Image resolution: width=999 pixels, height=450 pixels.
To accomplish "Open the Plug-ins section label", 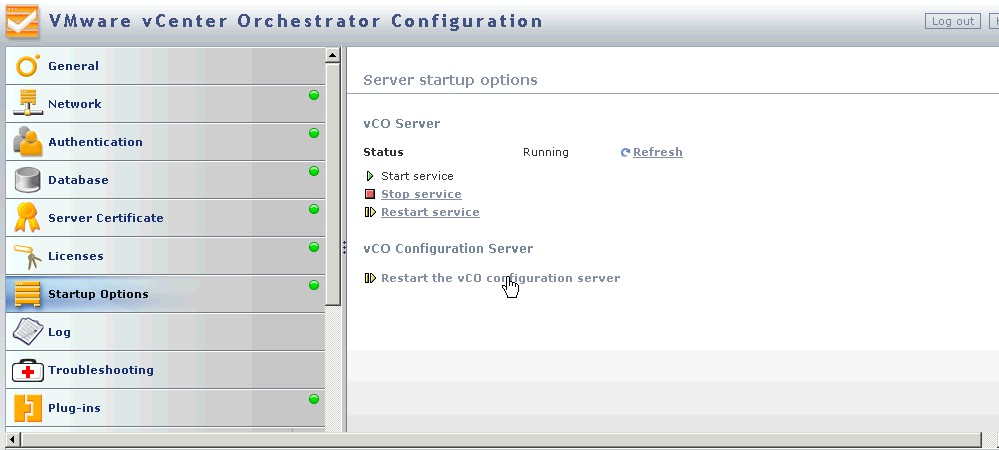I will coord(74,408).
